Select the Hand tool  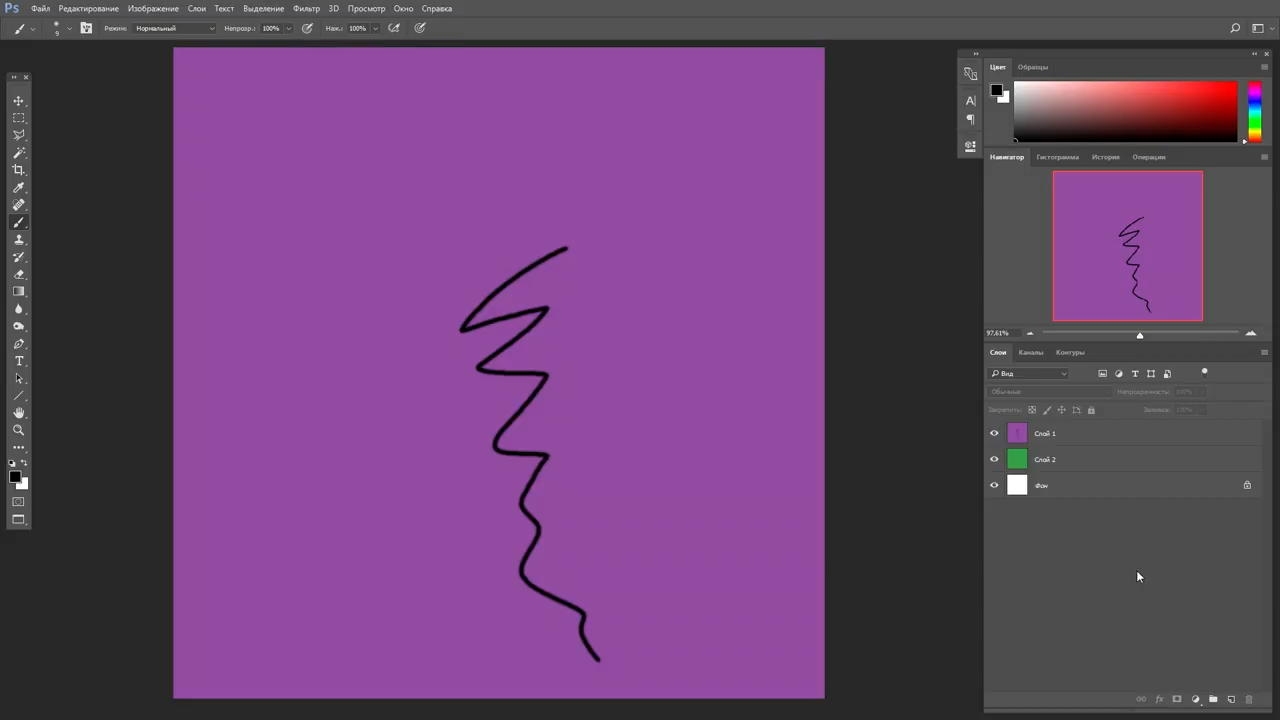point(18,413)
